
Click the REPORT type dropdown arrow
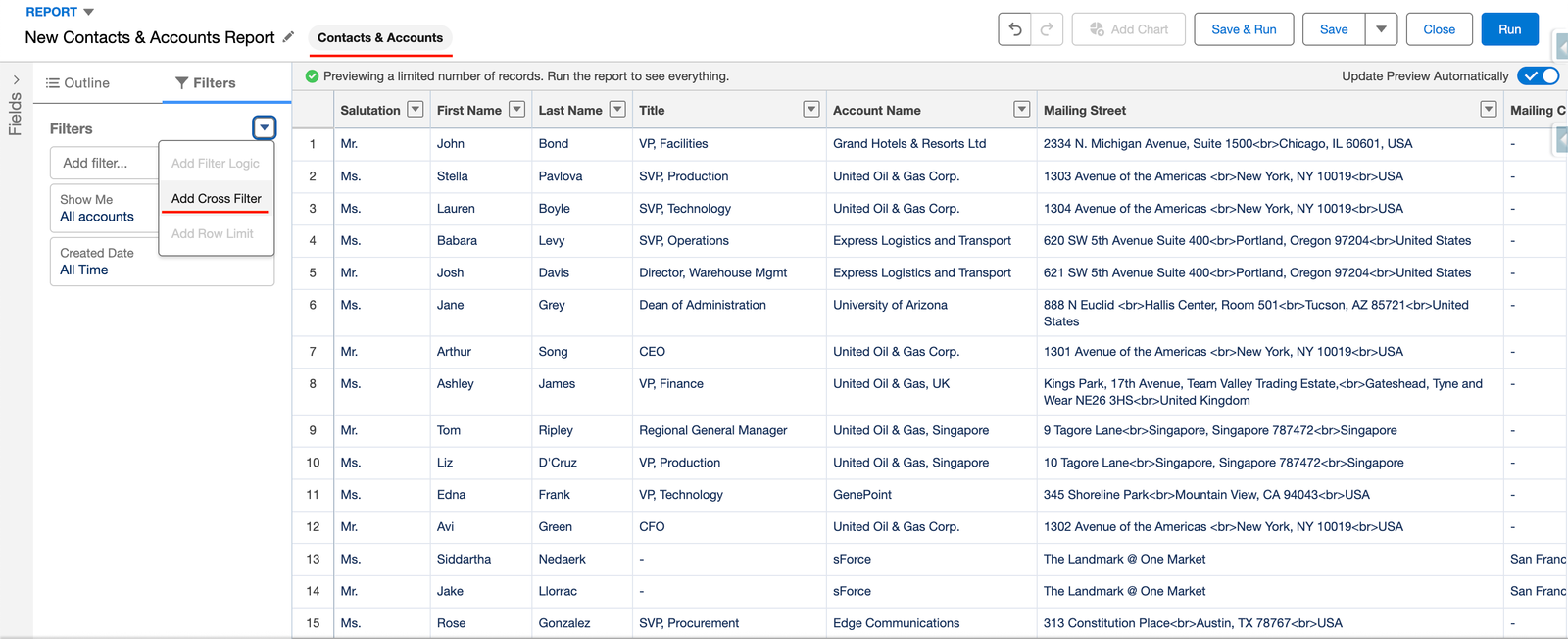click(x=89, y=12)
